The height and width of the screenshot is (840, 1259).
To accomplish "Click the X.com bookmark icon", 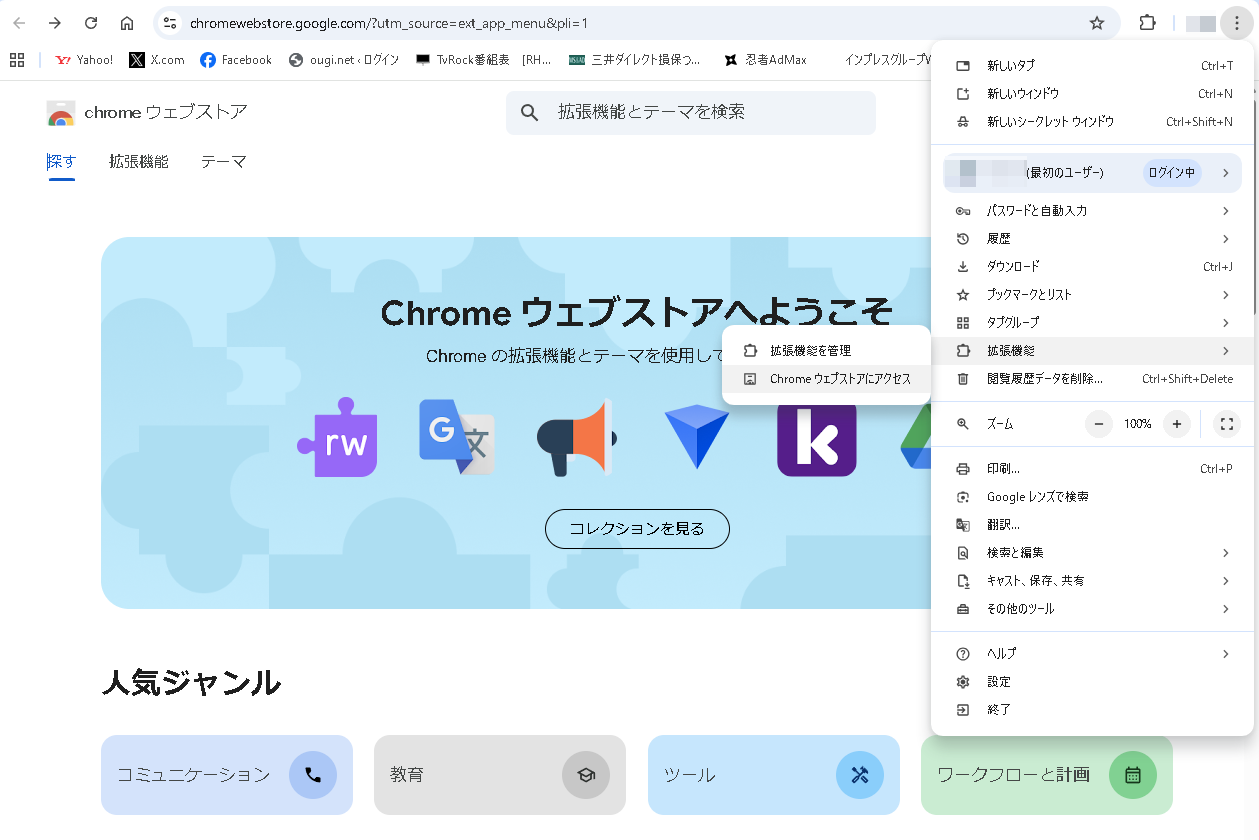I will [x=135, y=59].
